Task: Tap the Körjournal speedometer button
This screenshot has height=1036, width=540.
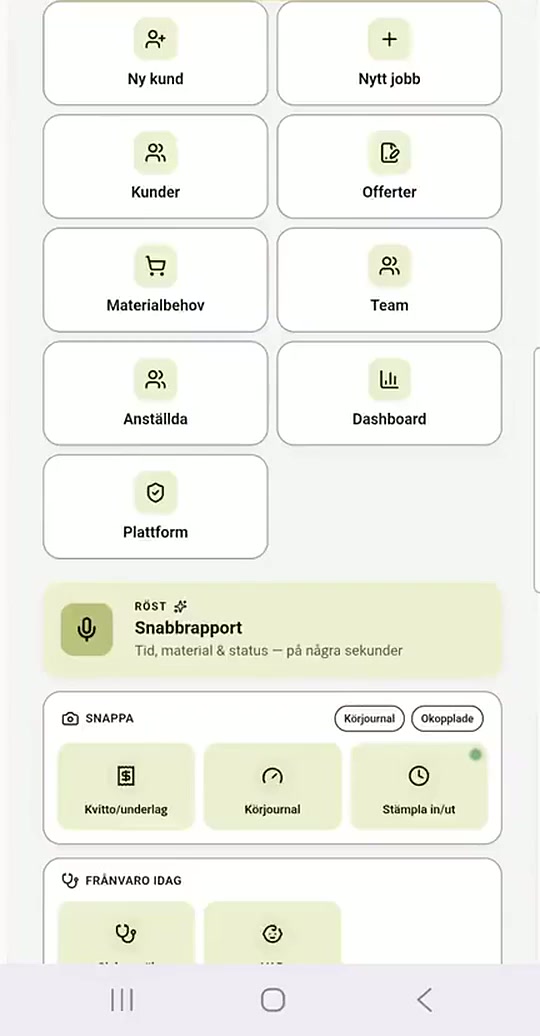Action: [272, 786]
